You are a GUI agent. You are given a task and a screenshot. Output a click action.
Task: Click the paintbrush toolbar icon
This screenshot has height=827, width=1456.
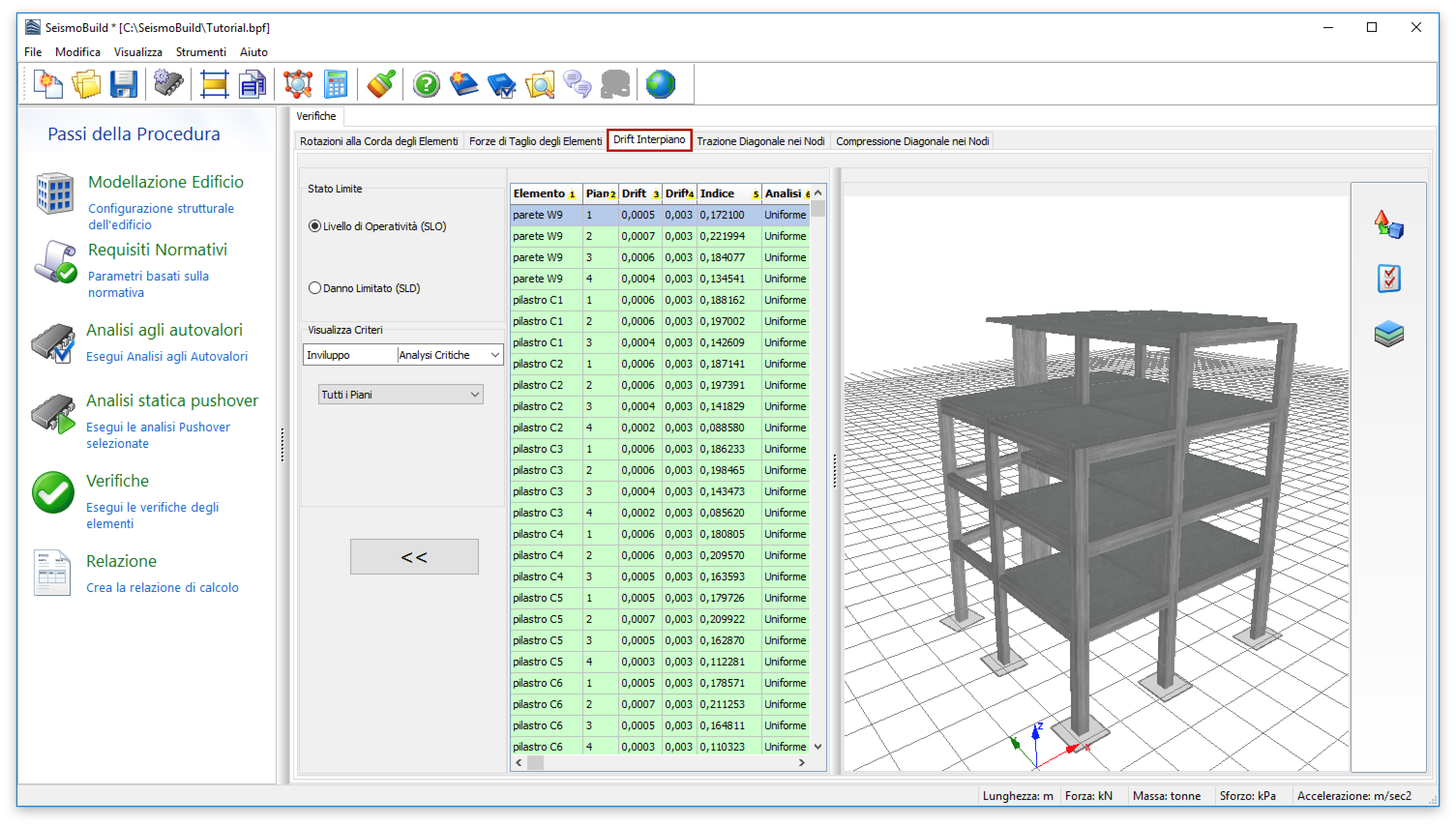(x=381, y=85)
